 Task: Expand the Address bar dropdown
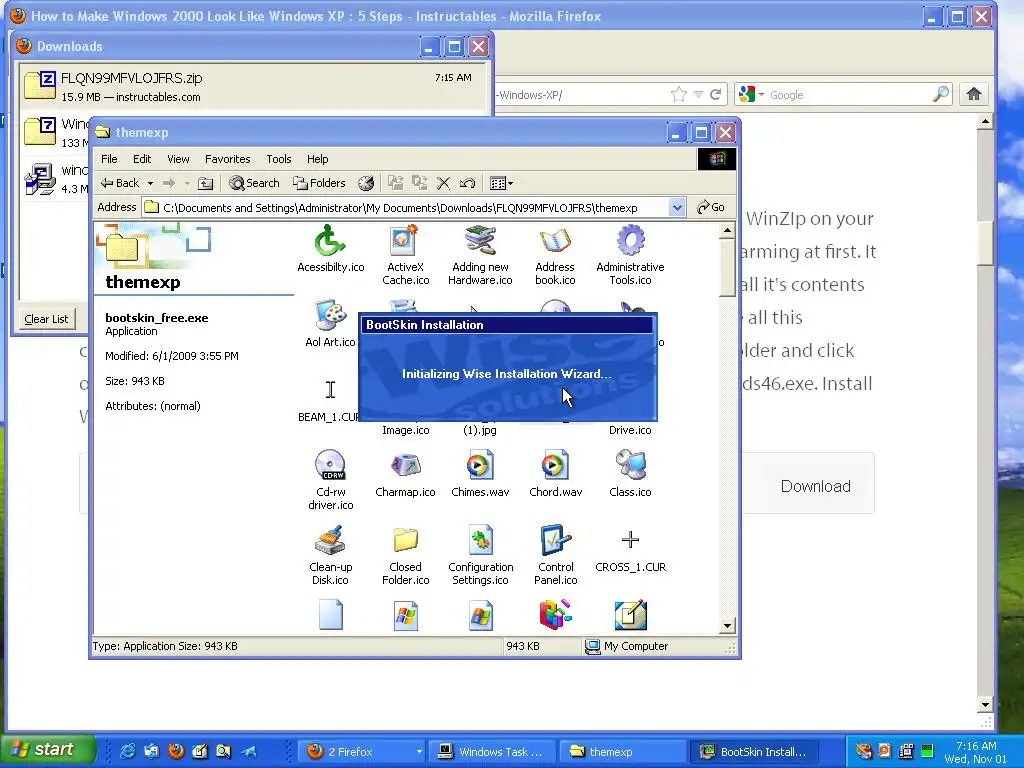(x=677, y=208)
